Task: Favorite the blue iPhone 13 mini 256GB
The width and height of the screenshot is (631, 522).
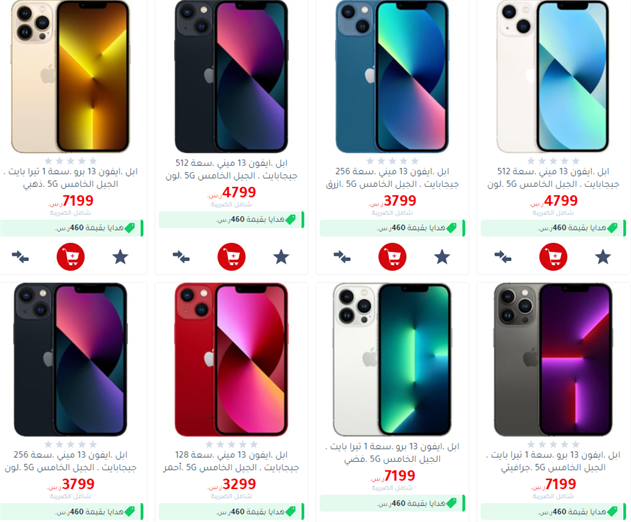Action: coord(442,257)
